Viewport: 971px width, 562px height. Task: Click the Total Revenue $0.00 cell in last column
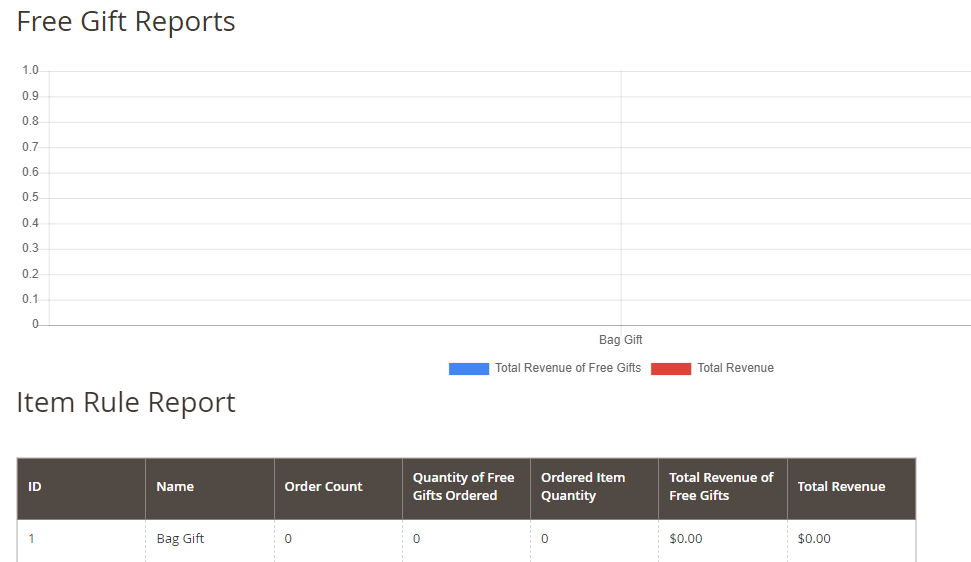point(814,539)
